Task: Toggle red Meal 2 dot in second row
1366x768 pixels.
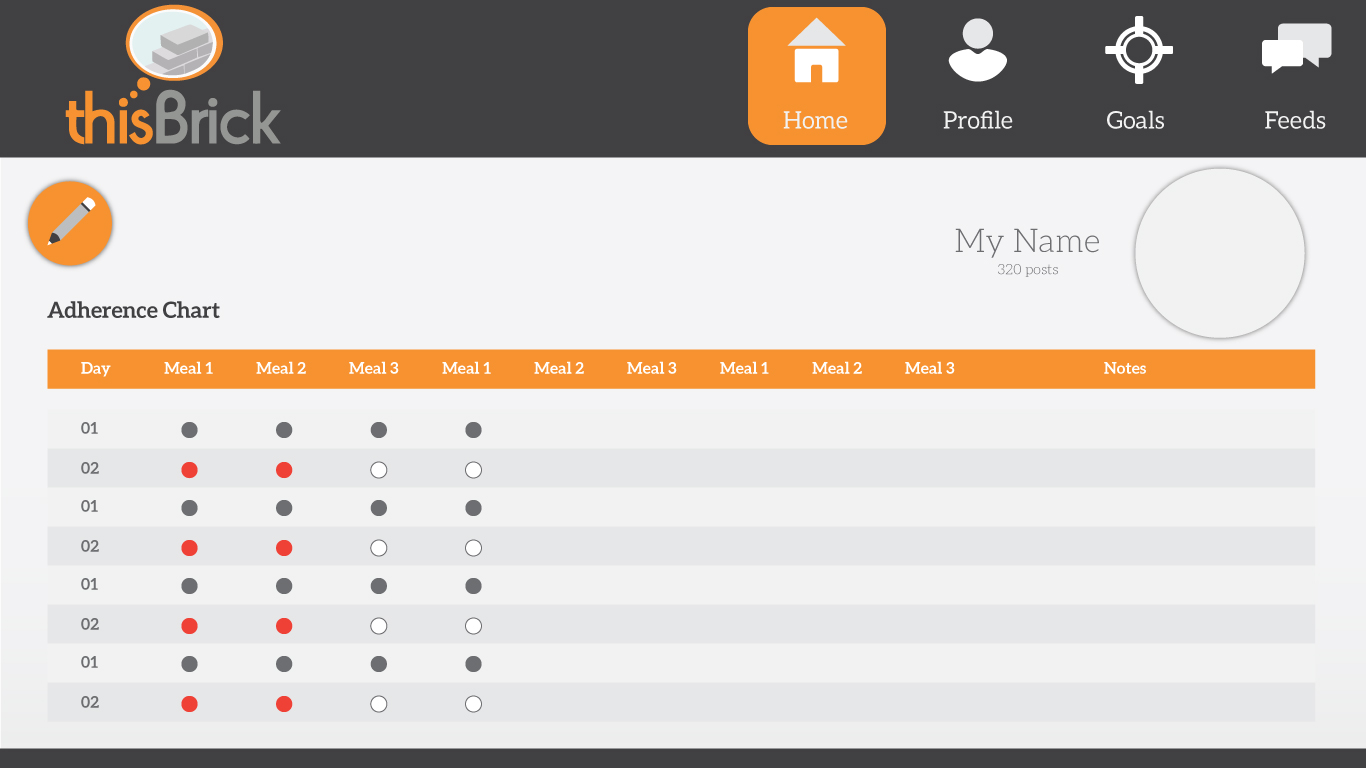Action: pyautogui.click(x=284, y=470)
